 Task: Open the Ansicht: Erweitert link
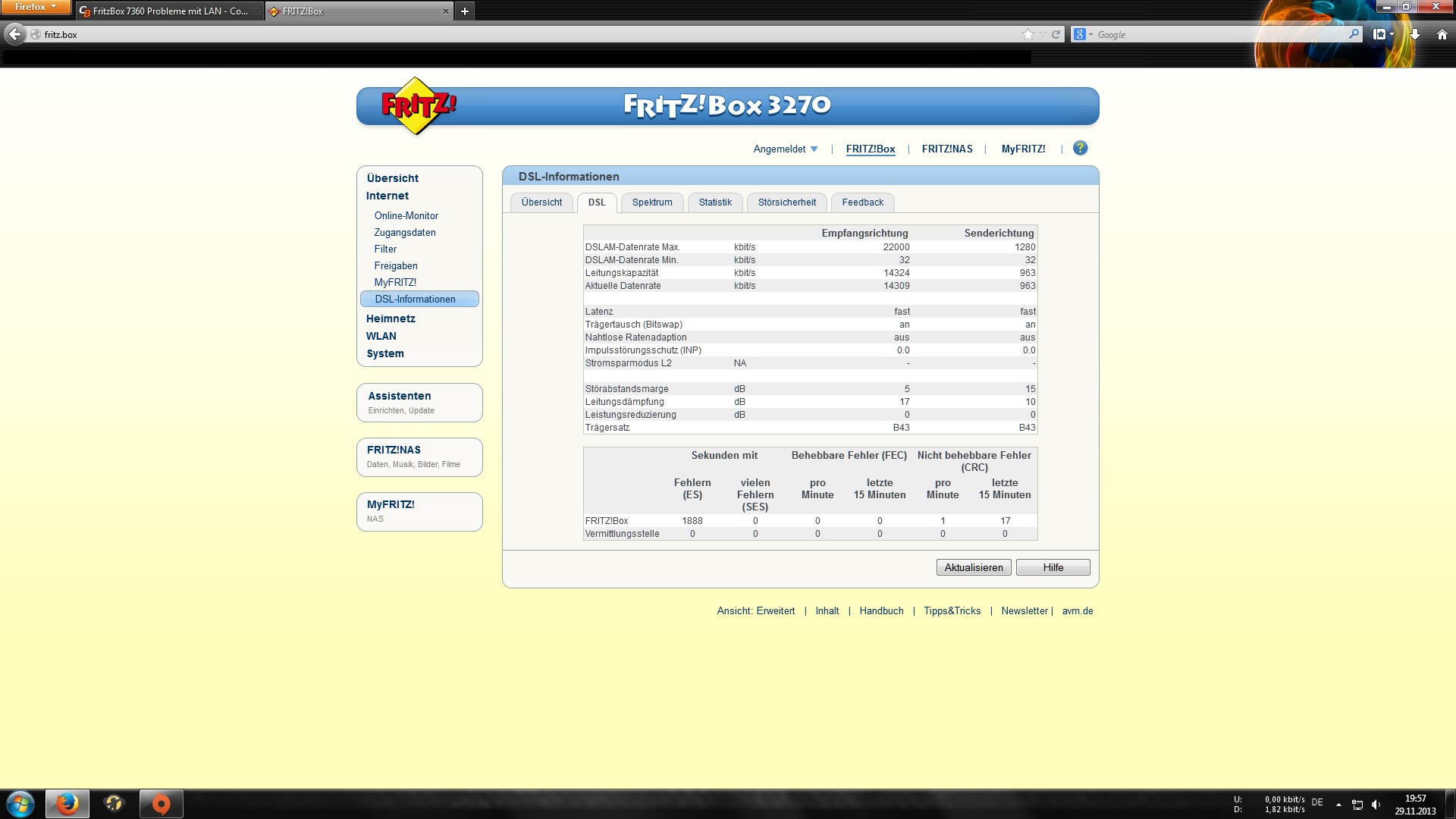point(755,610)
